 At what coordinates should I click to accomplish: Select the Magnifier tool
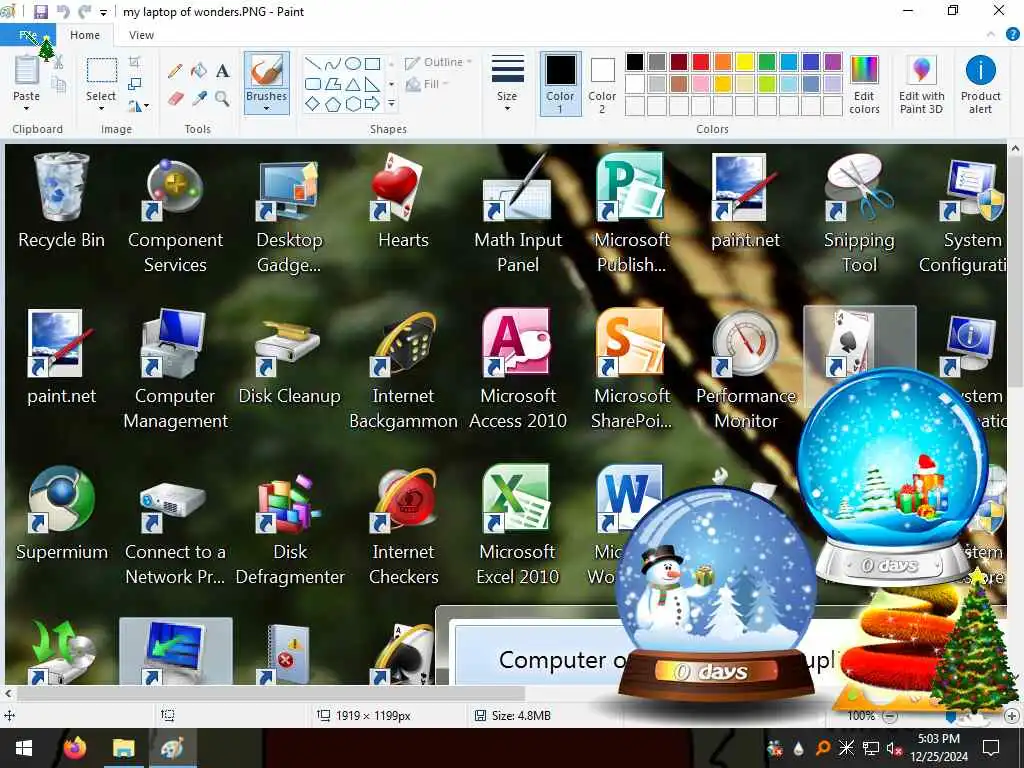(222, 99)
